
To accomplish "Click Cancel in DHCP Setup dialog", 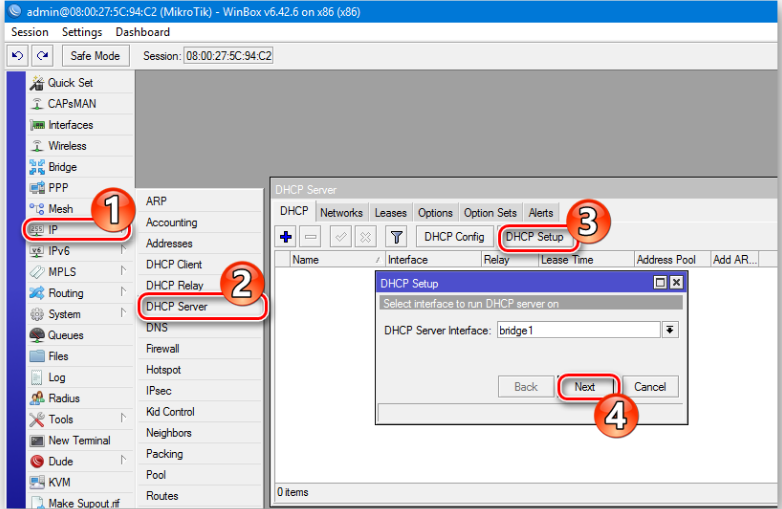I will (650, 387).
